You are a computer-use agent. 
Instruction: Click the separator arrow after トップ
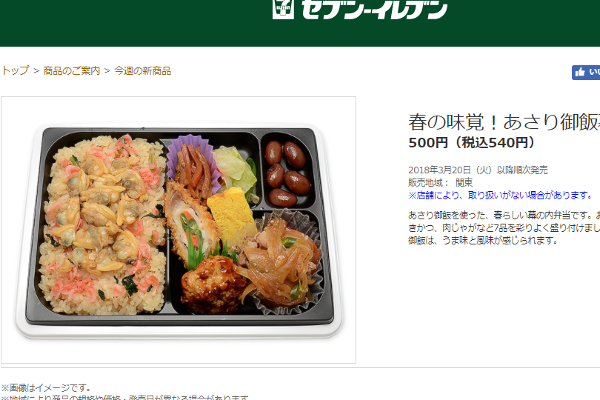[36, 71]
